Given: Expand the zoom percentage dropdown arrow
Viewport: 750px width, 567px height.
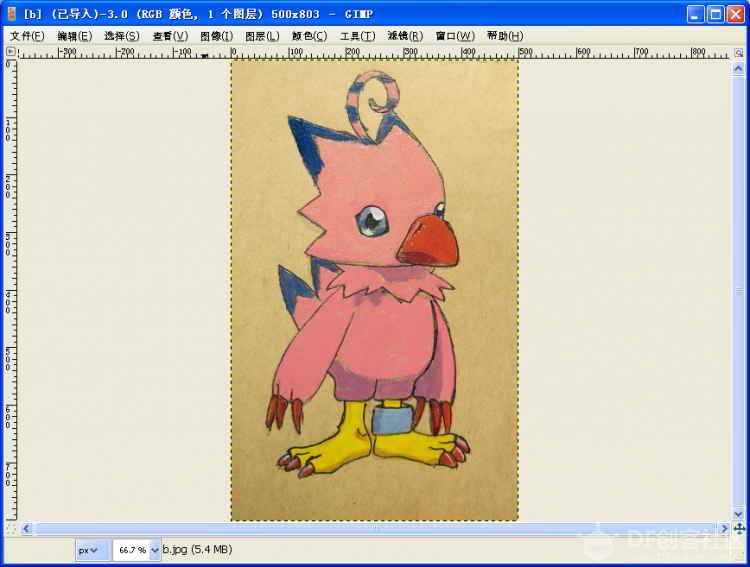Looking at the screenshot, I should [154, 550].
